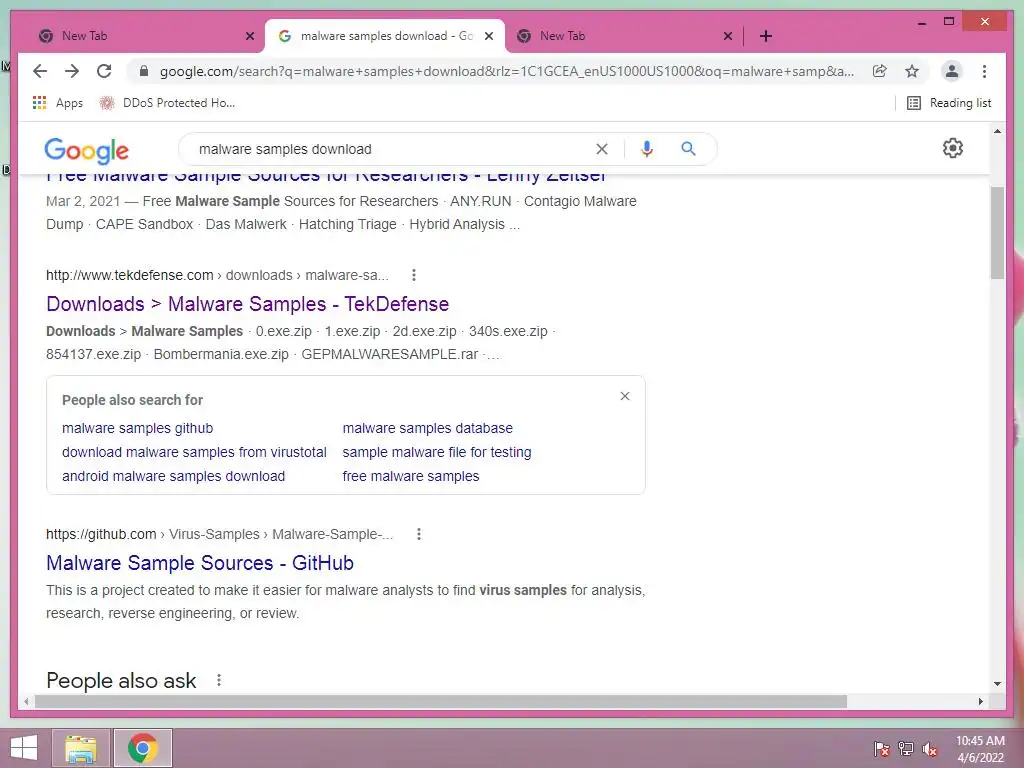The height and width of the screenshot is (768, 1024).
Task: Open muted volume tray icon
Action: pyautogui.click(x=929, y=748)
